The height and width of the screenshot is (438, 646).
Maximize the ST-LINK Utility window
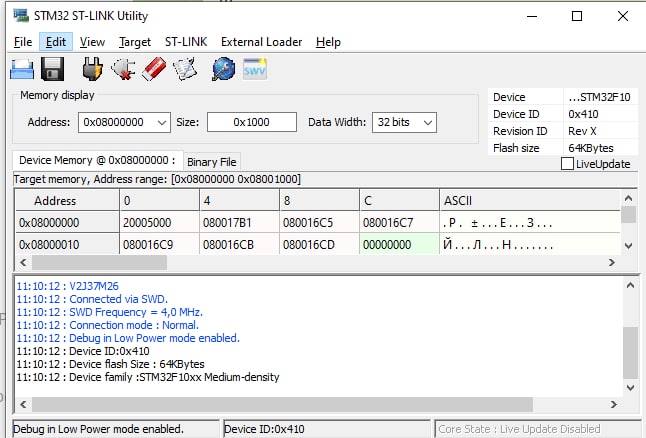[577, 16]
